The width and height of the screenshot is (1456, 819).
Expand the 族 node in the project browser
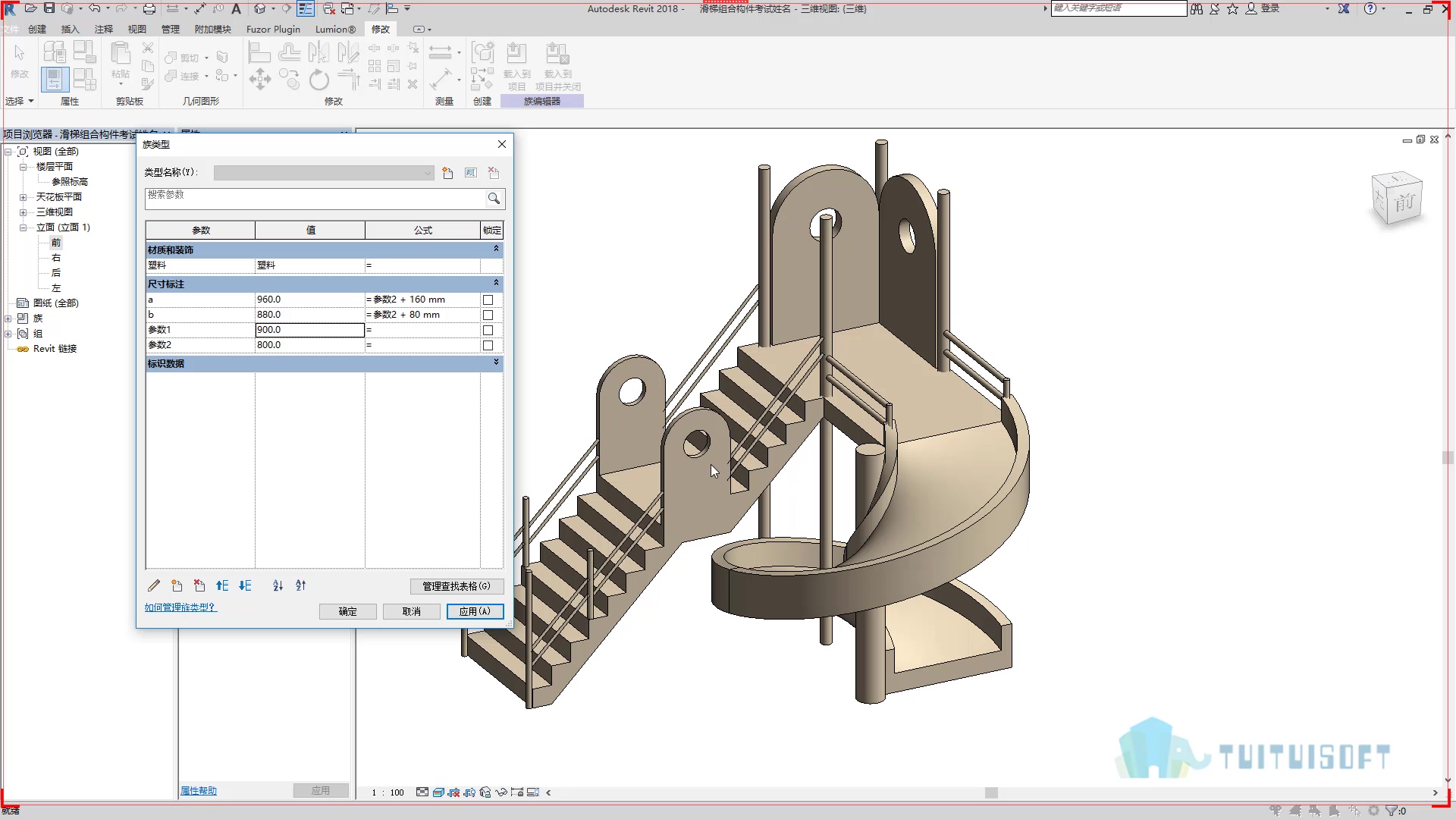point(8,318)
